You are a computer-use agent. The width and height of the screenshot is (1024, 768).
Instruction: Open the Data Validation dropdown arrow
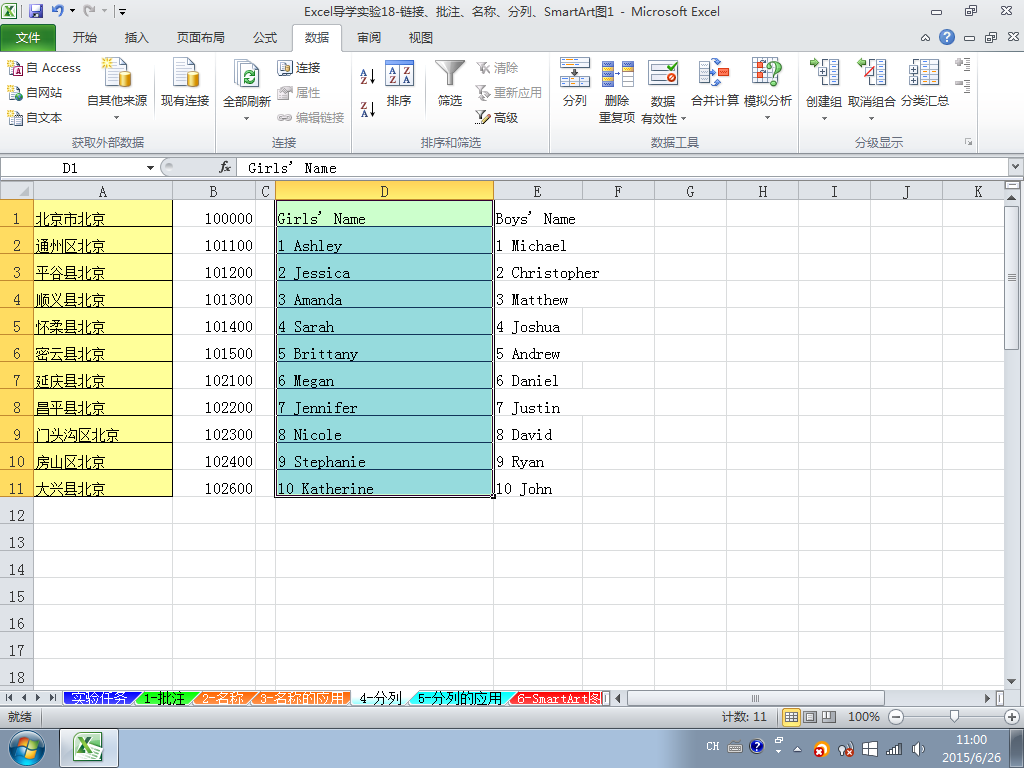(x=683, y=119)
